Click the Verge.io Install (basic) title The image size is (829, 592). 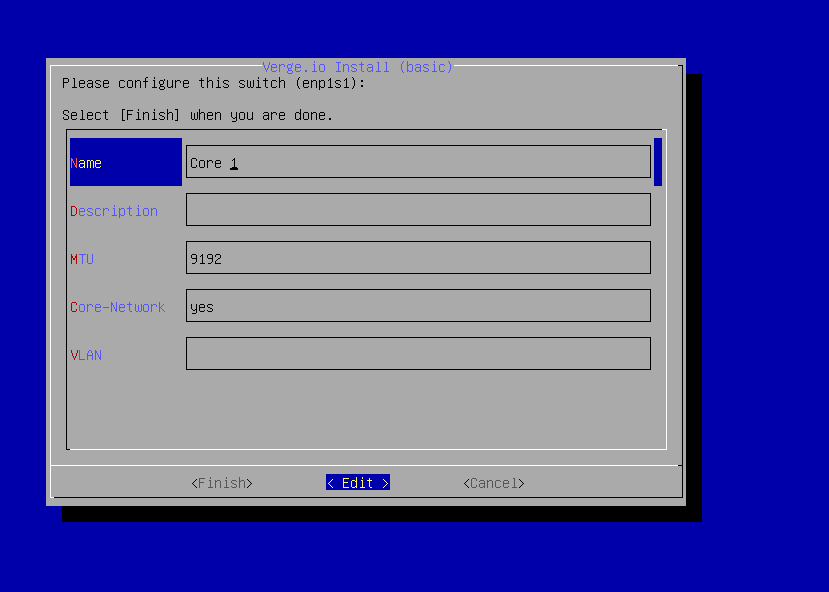click(x=357, y=67)
